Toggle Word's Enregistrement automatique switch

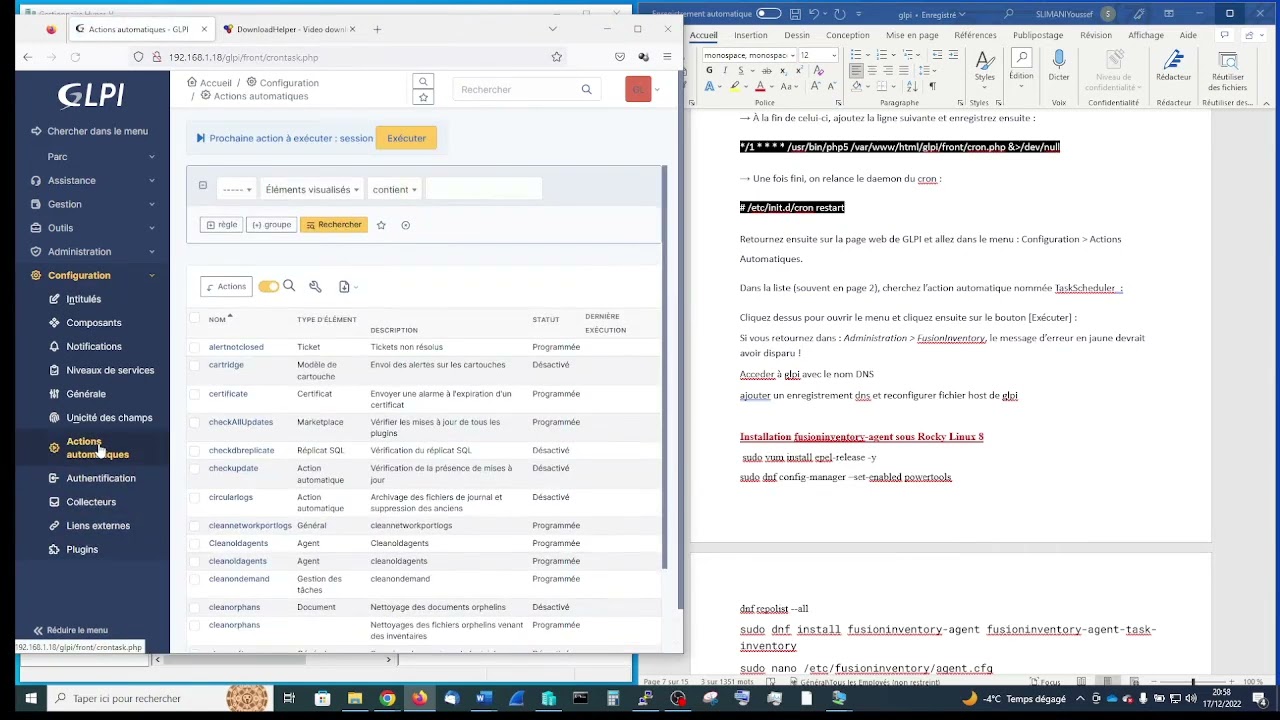[768, 14]
